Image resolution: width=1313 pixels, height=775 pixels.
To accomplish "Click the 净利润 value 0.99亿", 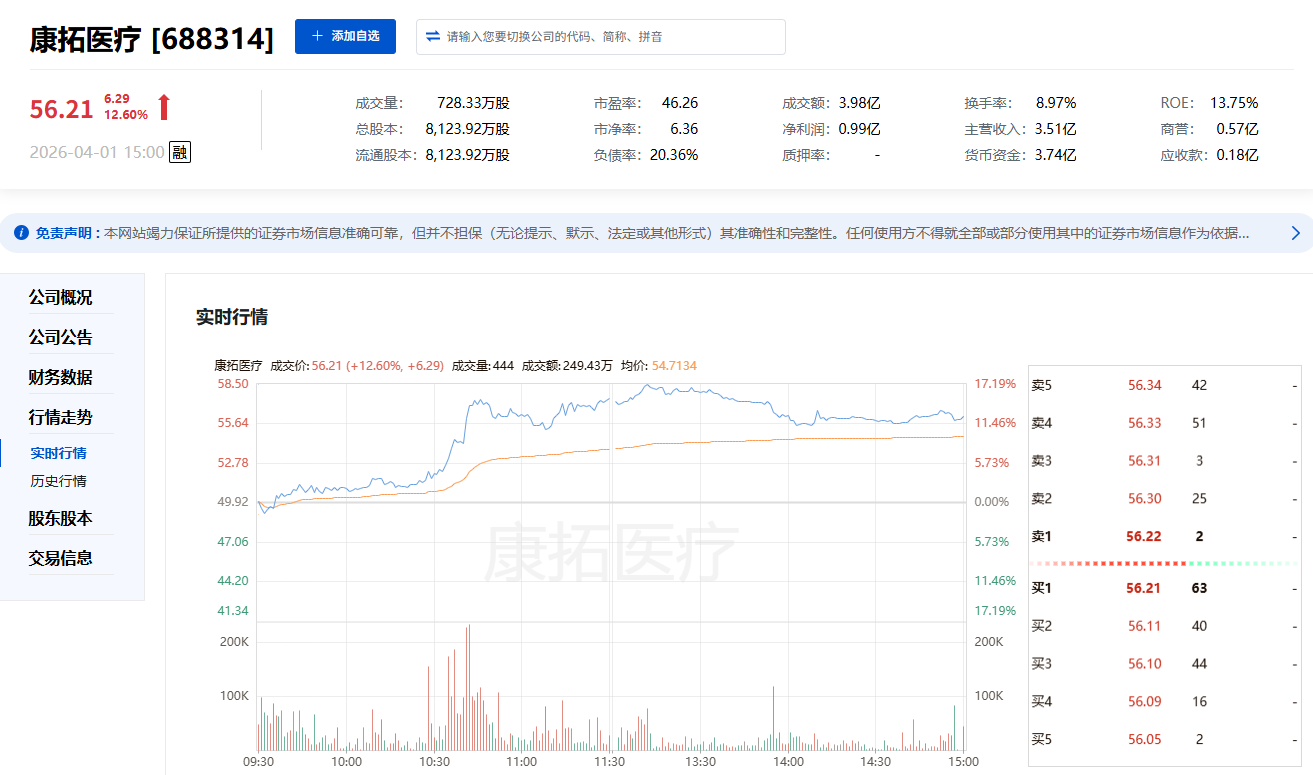I will [859, 129].
